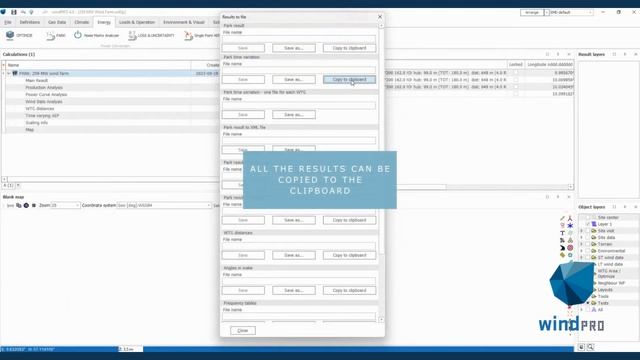Open the Loss & Uncertainty tool
Viewport: 640px width, 360px height.
pos(151,36)
